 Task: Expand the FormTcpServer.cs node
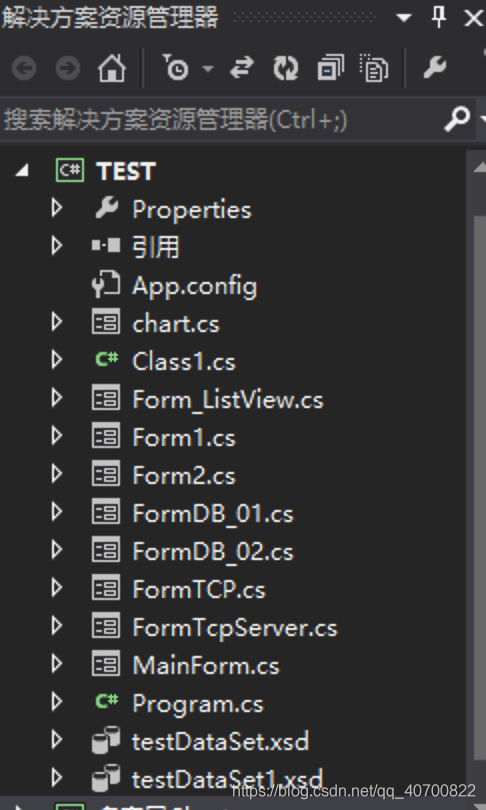(57, 627)
